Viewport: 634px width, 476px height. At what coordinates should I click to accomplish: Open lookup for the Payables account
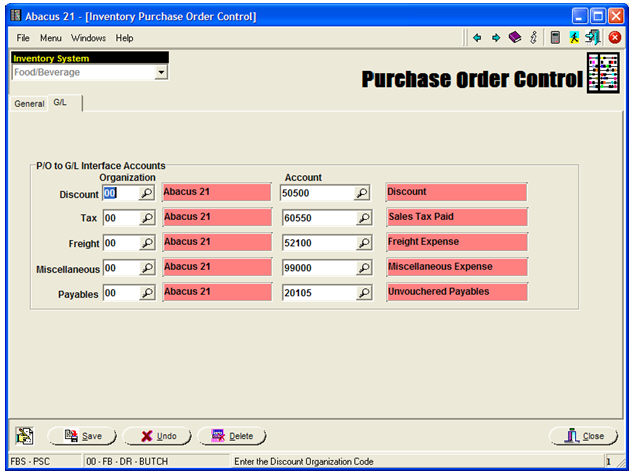[363, 294]
